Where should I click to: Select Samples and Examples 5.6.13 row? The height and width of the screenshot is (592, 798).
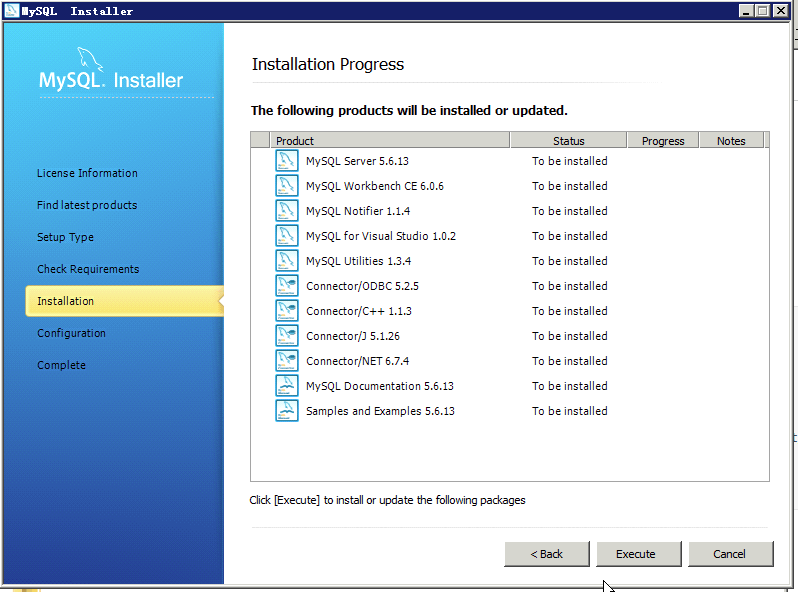click(509, 410)
